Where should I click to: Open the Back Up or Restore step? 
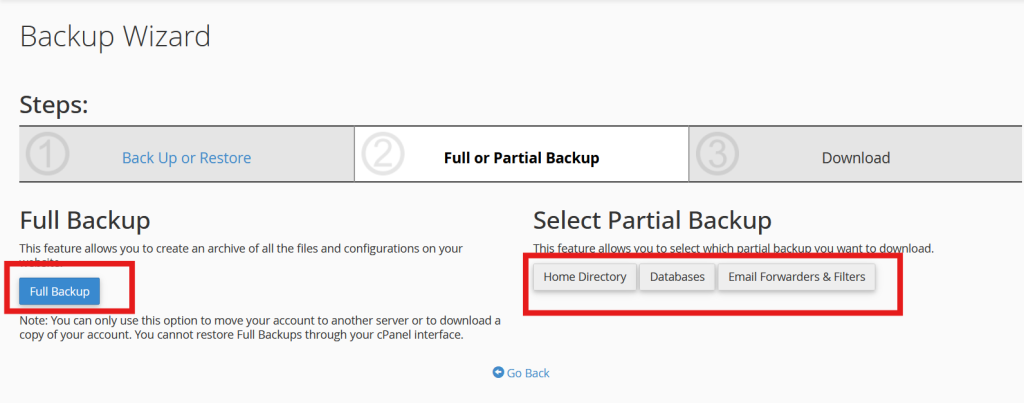pyautogui.click(x=186, y=158)
